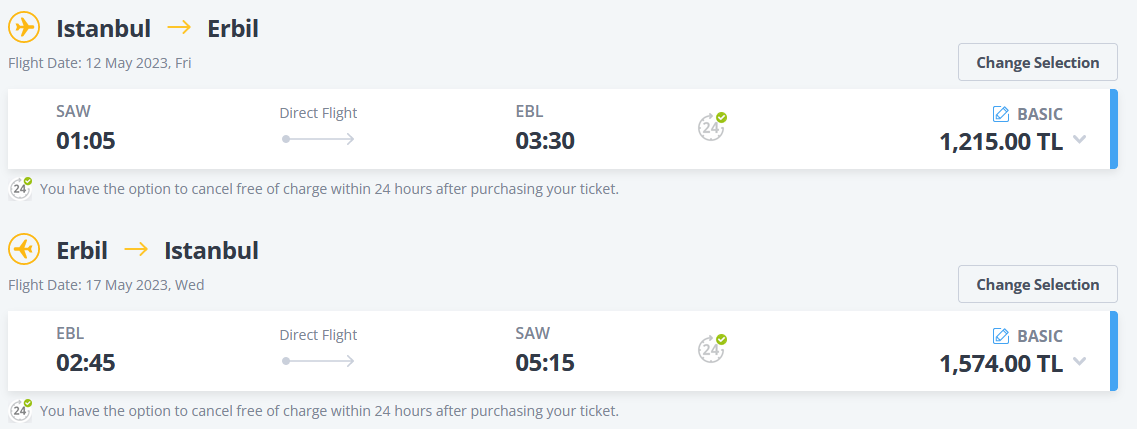Click the 24-hour cancellation icon on SAW–EBL flight
The height and width of the screenshot is (429, 1137).
(712, 126)
